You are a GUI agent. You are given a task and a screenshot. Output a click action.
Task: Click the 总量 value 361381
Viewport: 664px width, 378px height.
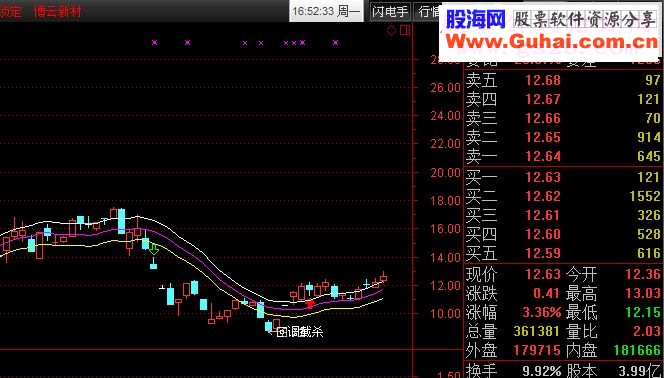537,332
